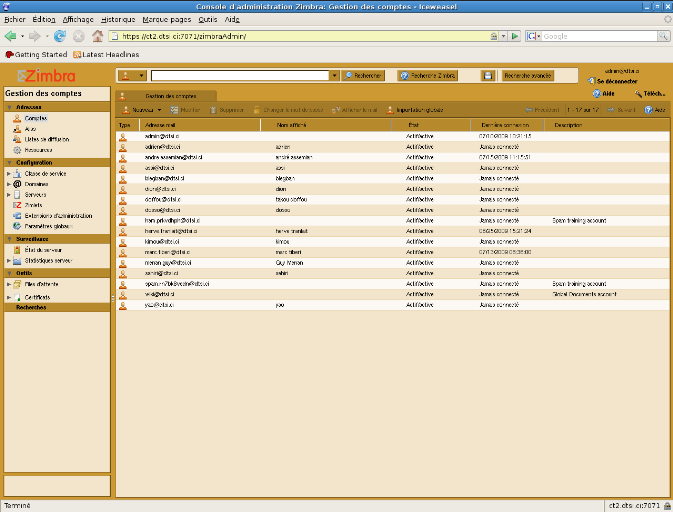673x512 pixels.
Task: Click the Zimbra search input field
Action: [x=238, y=75]
